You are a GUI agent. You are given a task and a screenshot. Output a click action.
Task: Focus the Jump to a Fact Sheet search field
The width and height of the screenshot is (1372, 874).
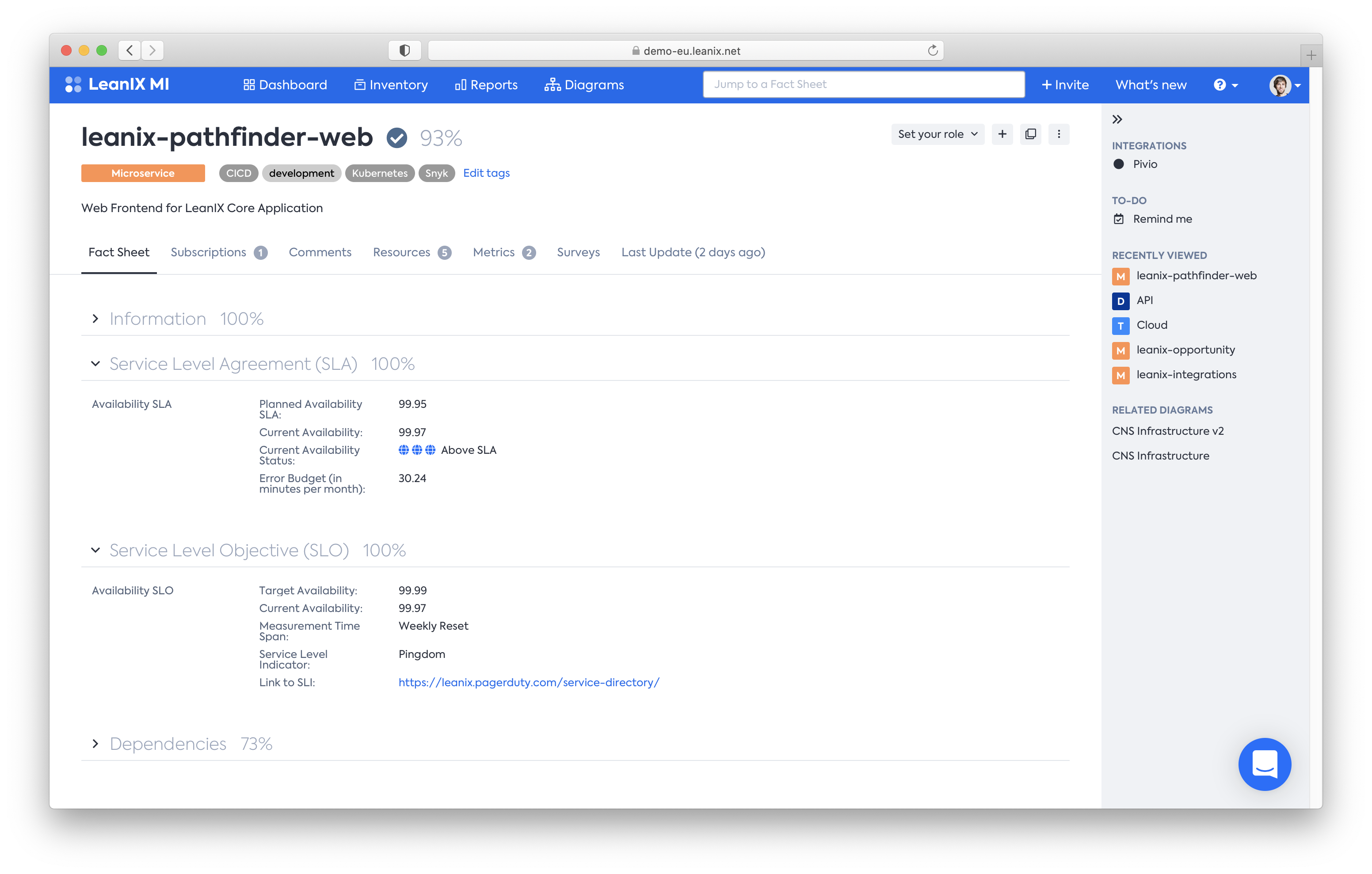tap(863, 84)
